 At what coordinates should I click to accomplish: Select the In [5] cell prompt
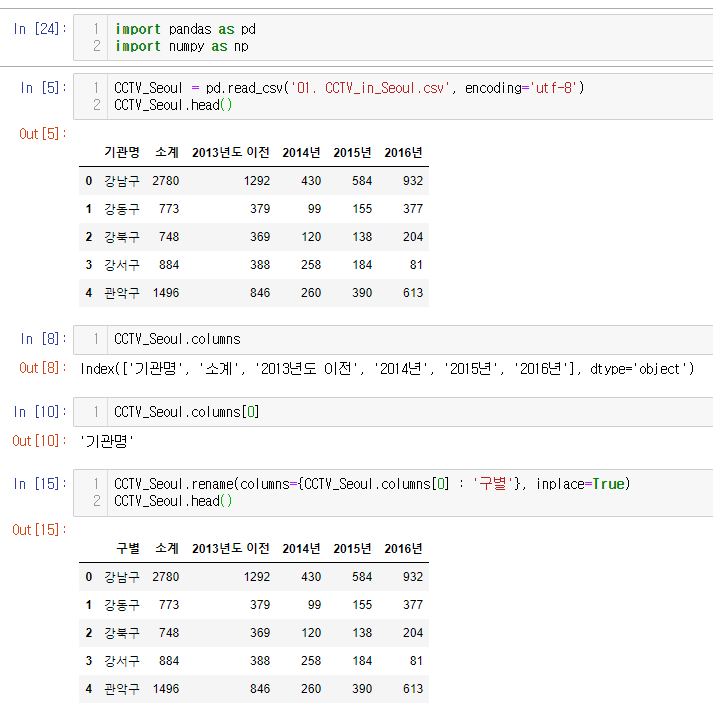tap(40, 88)
